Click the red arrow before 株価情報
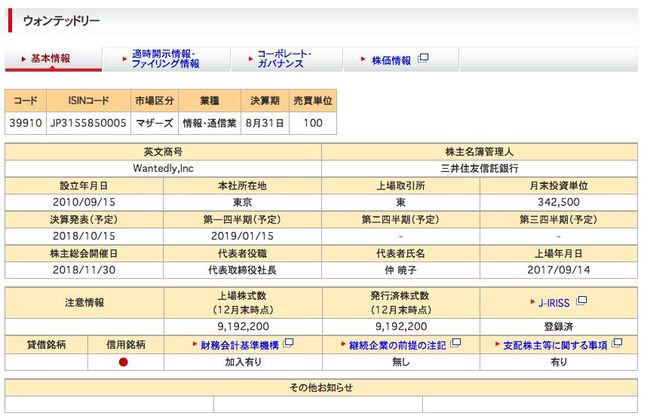This screenshot has width=650, height=419. pos(363,59)
